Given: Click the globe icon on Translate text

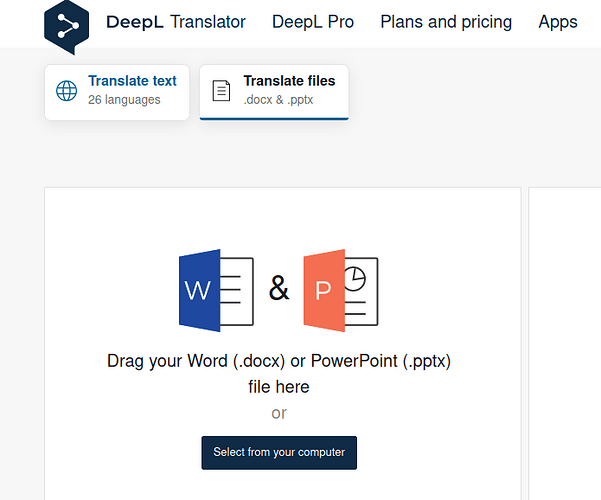Looking at the screenshot, I should click(67, 91).
